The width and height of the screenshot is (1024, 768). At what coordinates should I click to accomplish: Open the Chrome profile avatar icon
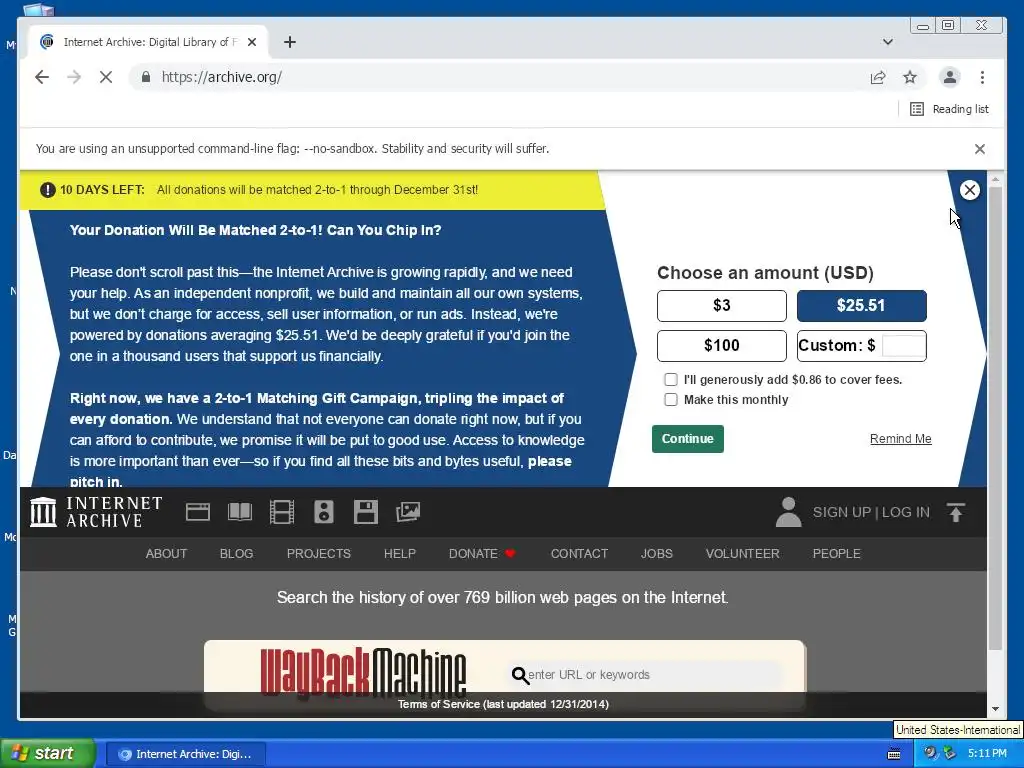pyautogui.click(x=950, y=77)
